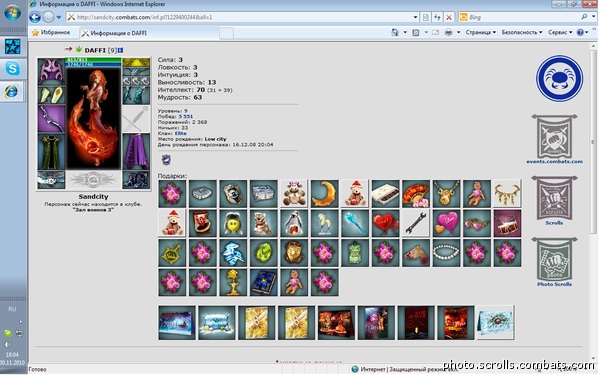Switch to the Информация о DAFFI tab
Viewport: 600px width, 375px height.
(119, 33)
